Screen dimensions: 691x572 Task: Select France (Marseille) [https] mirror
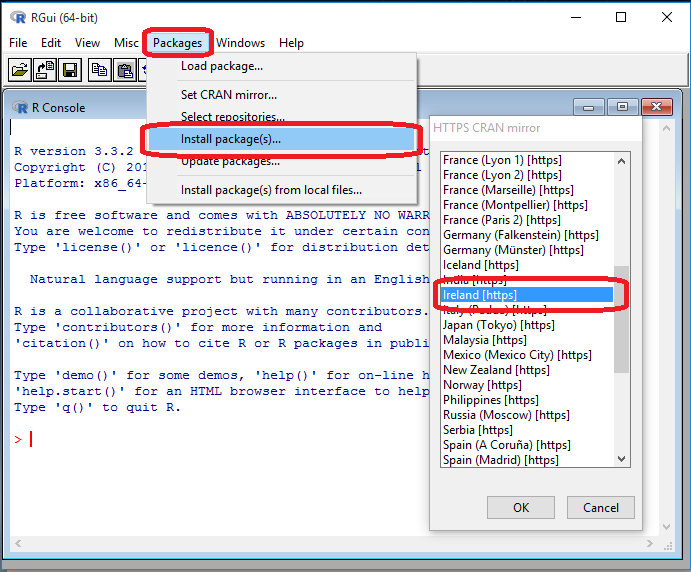pos(527,190)
